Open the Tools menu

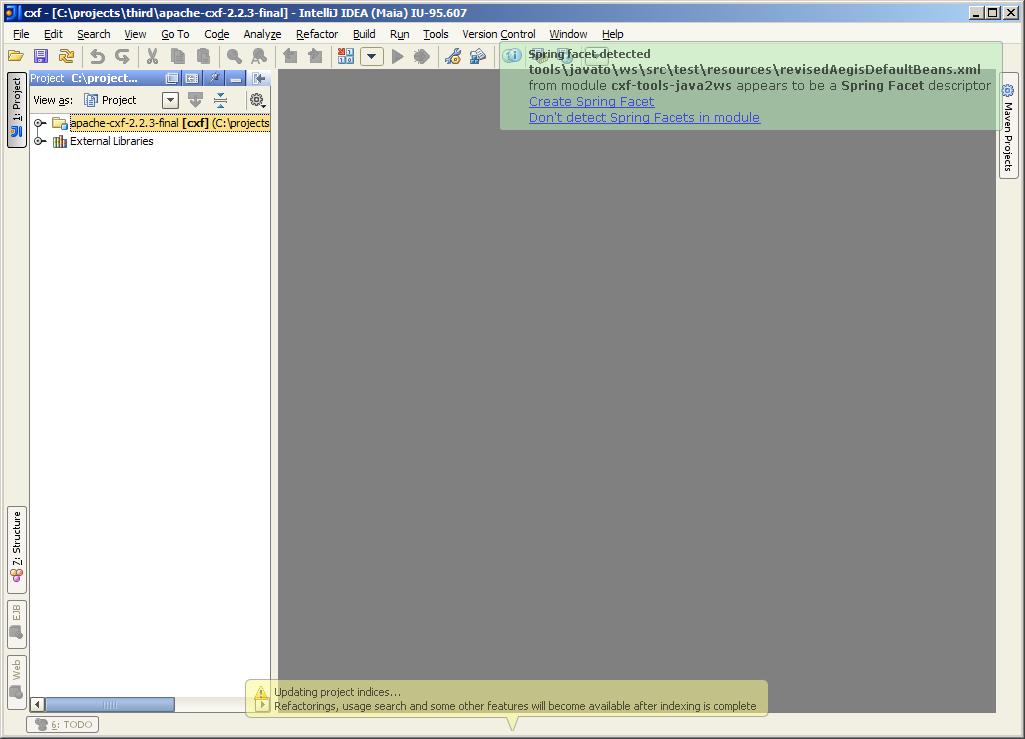pos(435,34)
